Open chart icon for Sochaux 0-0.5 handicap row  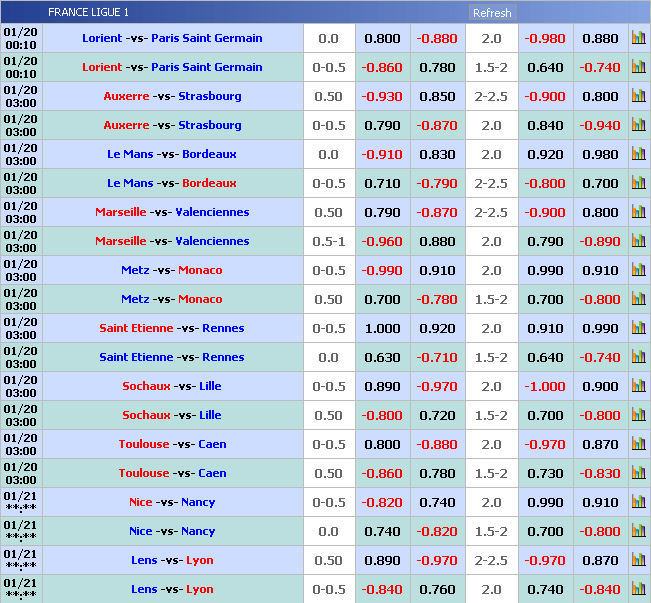point(638,387)
